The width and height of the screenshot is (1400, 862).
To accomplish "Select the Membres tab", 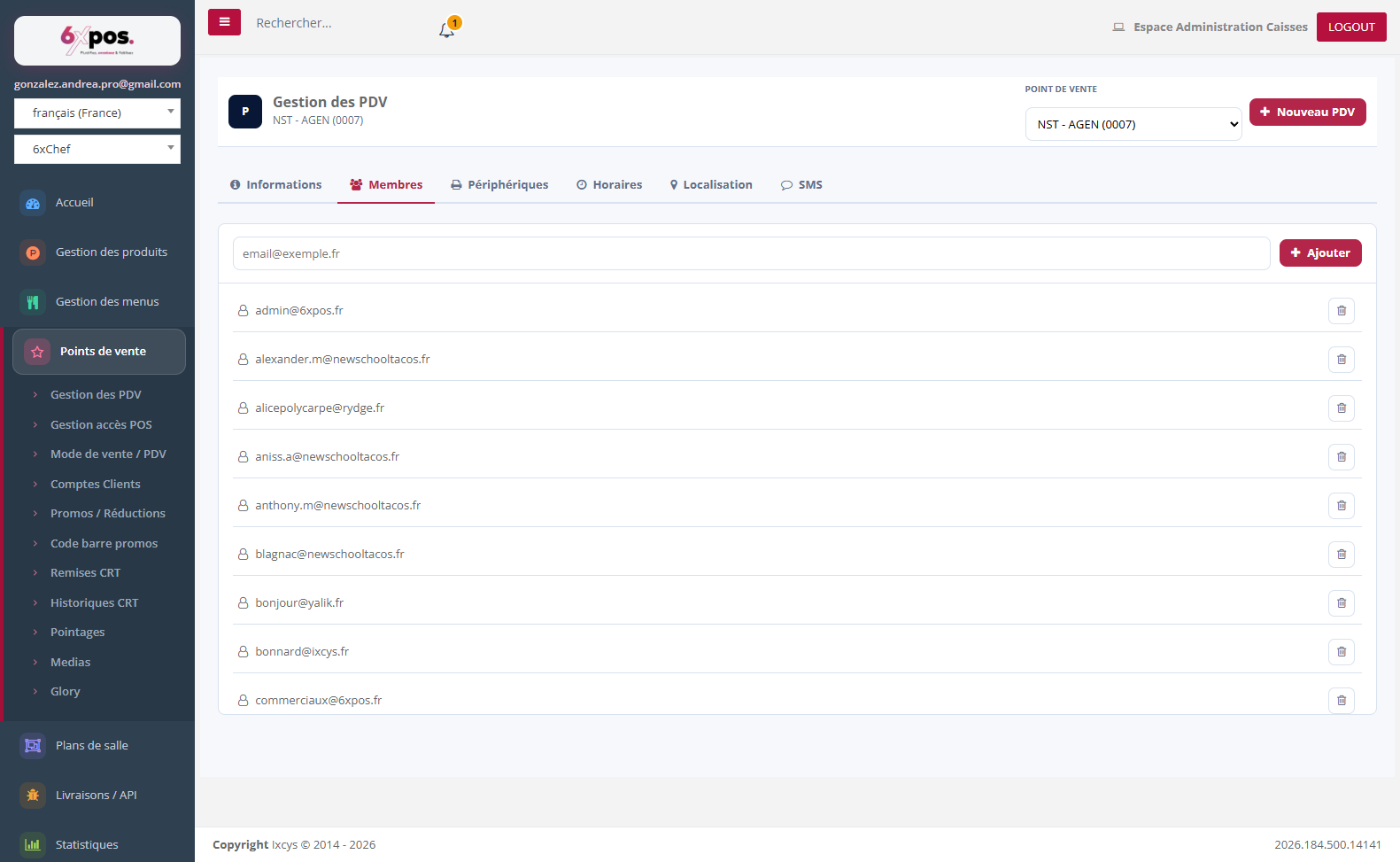I will coord(386,185).
